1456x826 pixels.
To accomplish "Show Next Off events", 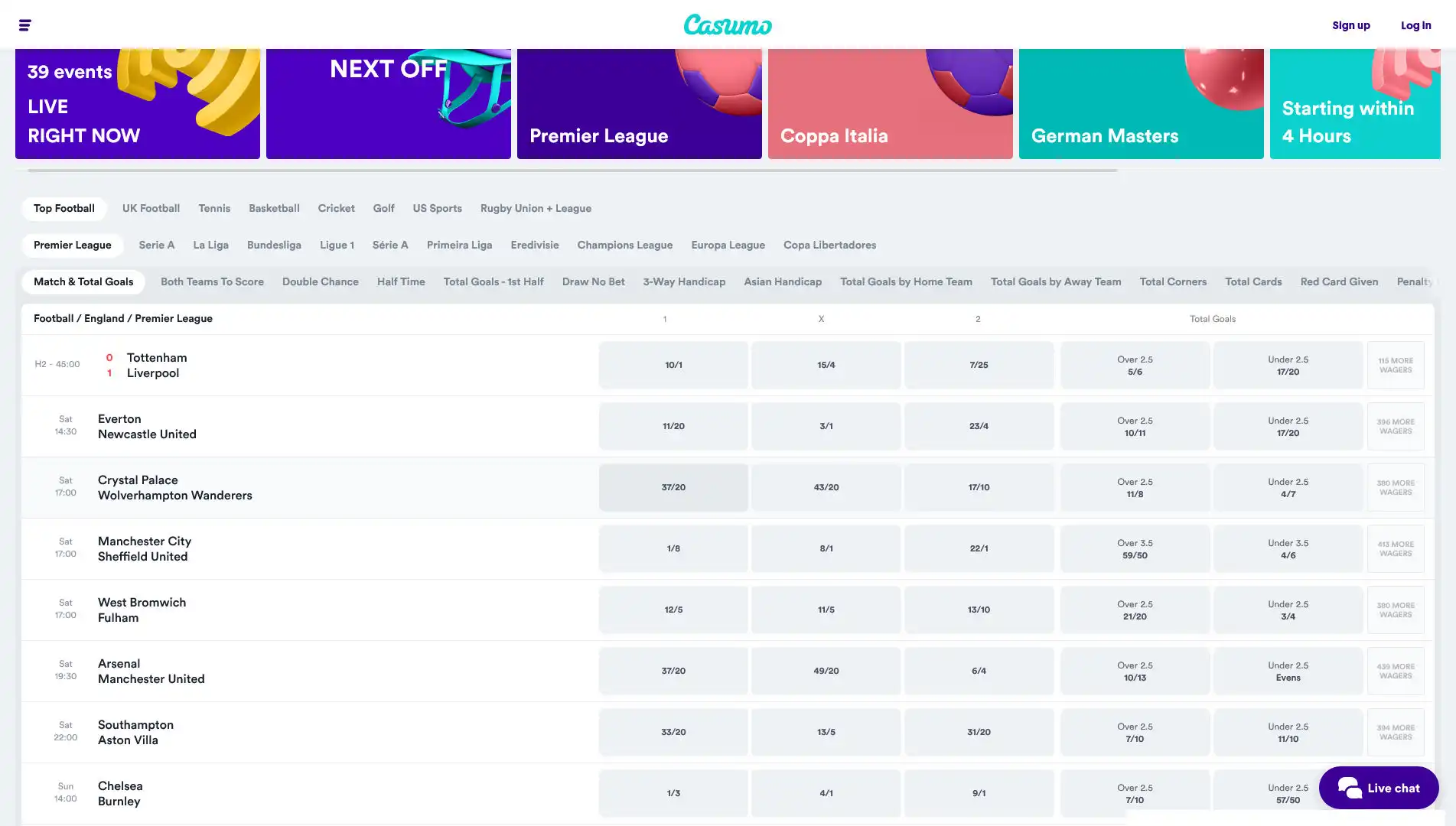I will [x=388, y=103].
